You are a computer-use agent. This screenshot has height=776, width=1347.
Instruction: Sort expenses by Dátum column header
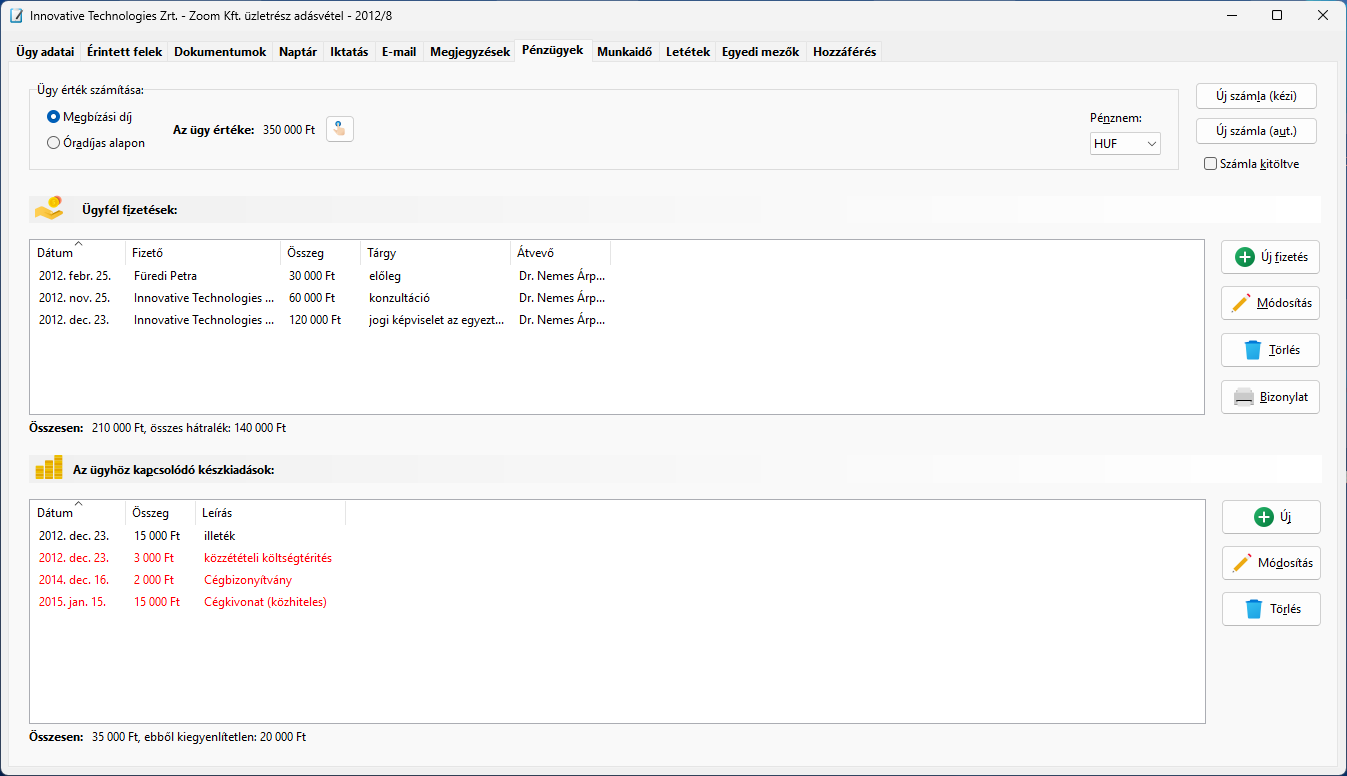pos(56,513)
